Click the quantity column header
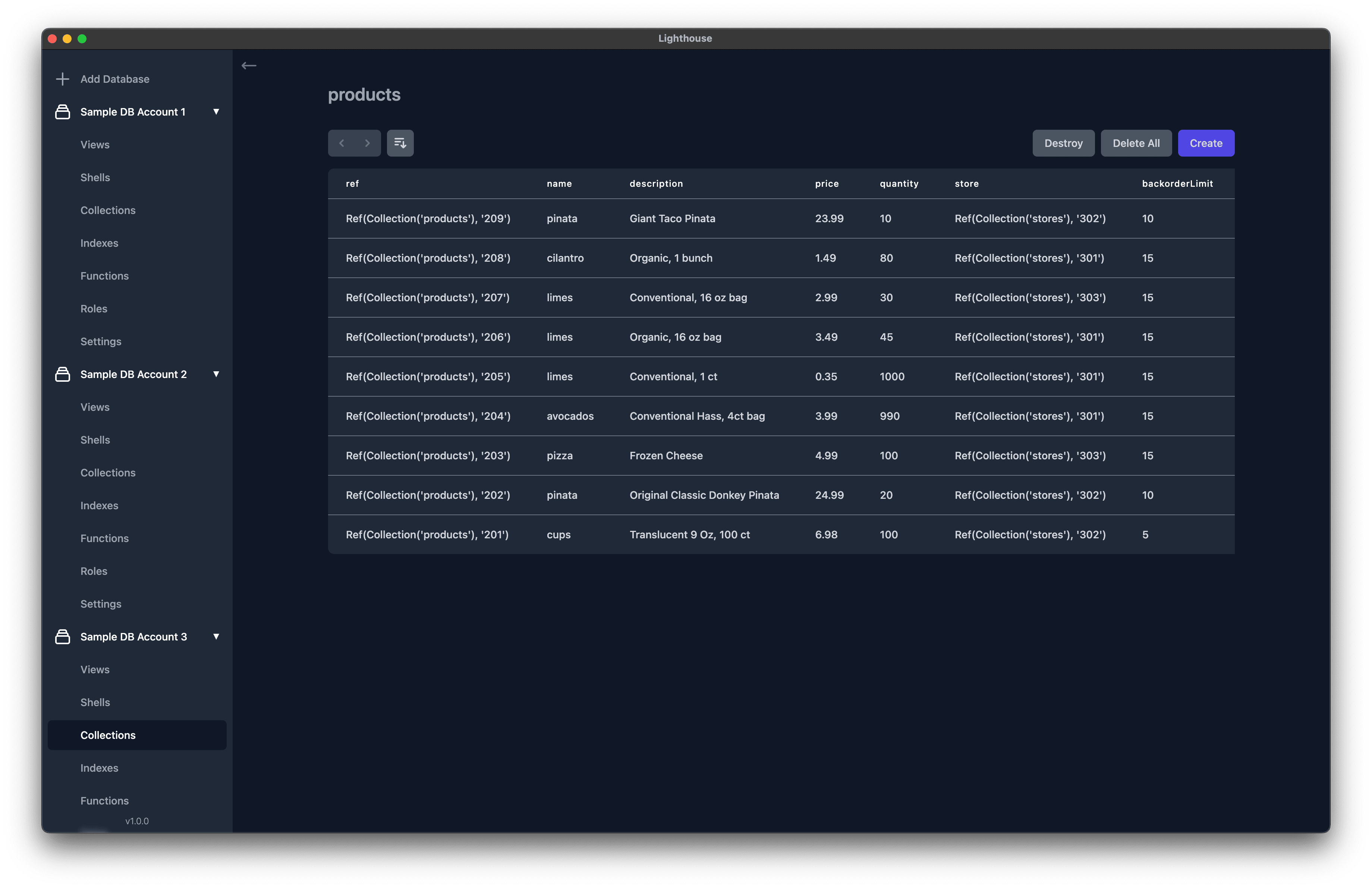The height and width of the screenshot is (888, 1372). (x=899, y=184)
